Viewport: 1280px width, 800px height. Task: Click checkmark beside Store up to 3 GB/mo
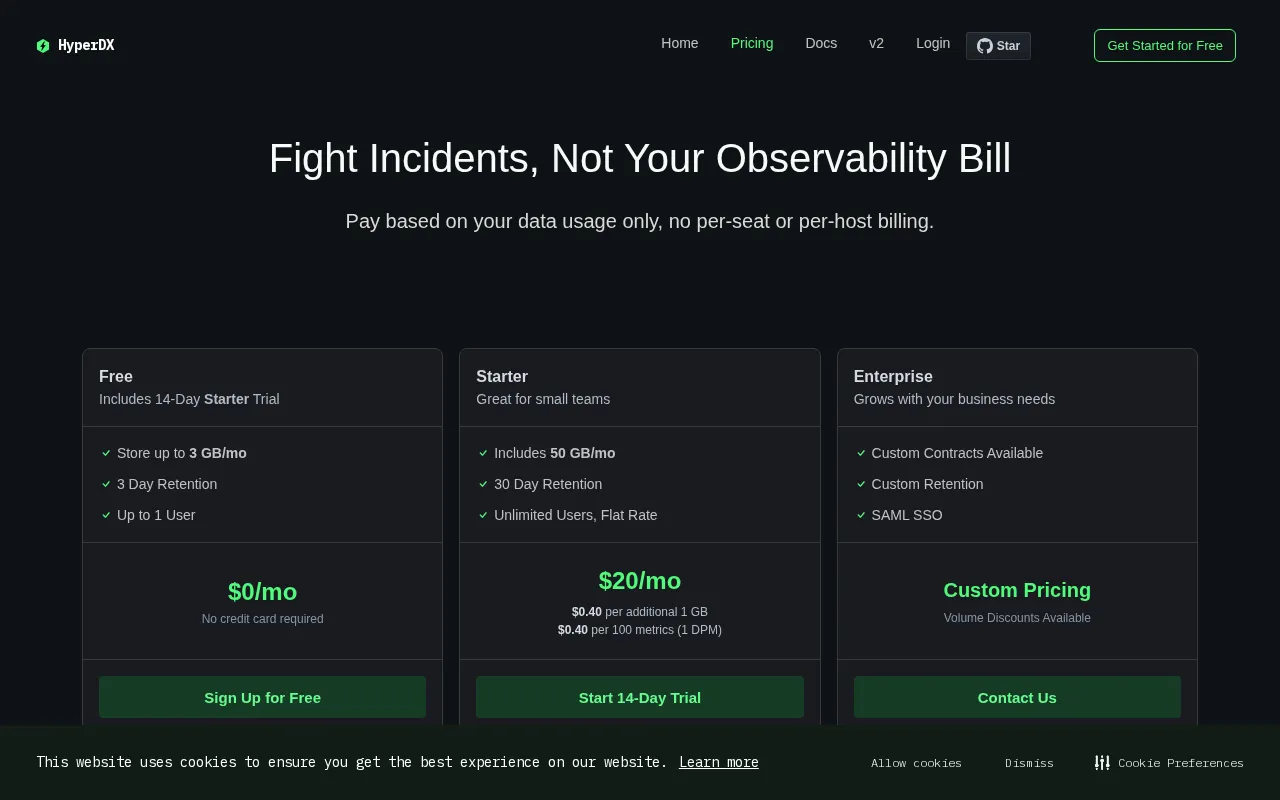click(106, 453)
